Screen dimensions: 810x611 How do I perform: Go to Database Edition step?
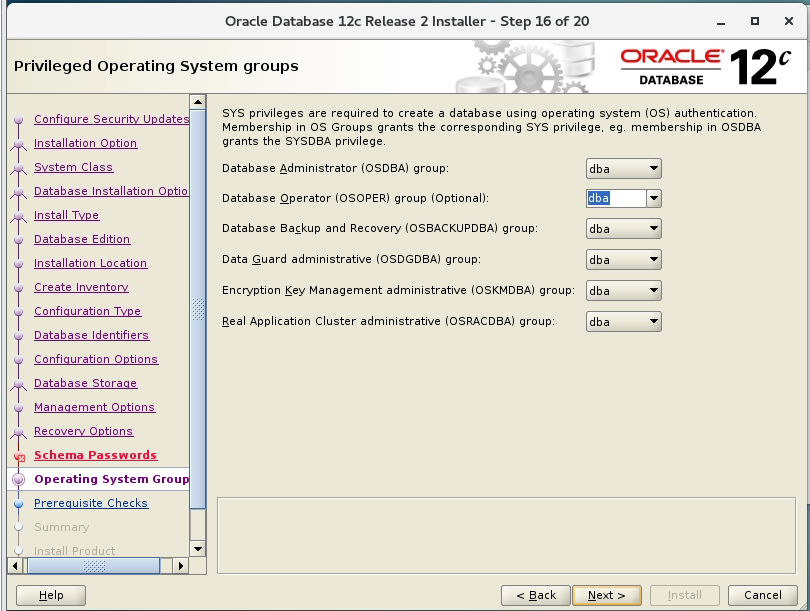tap(82, 239)
